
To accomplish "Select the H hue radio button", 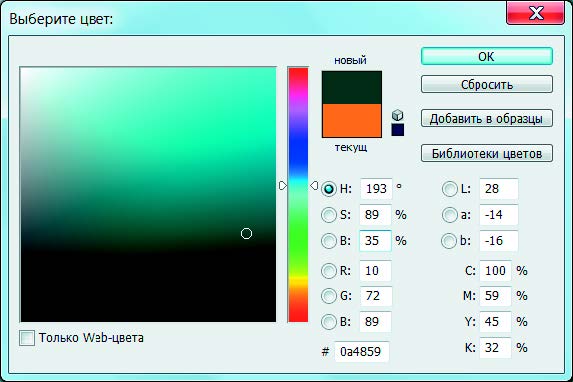I will pos(329,189).
